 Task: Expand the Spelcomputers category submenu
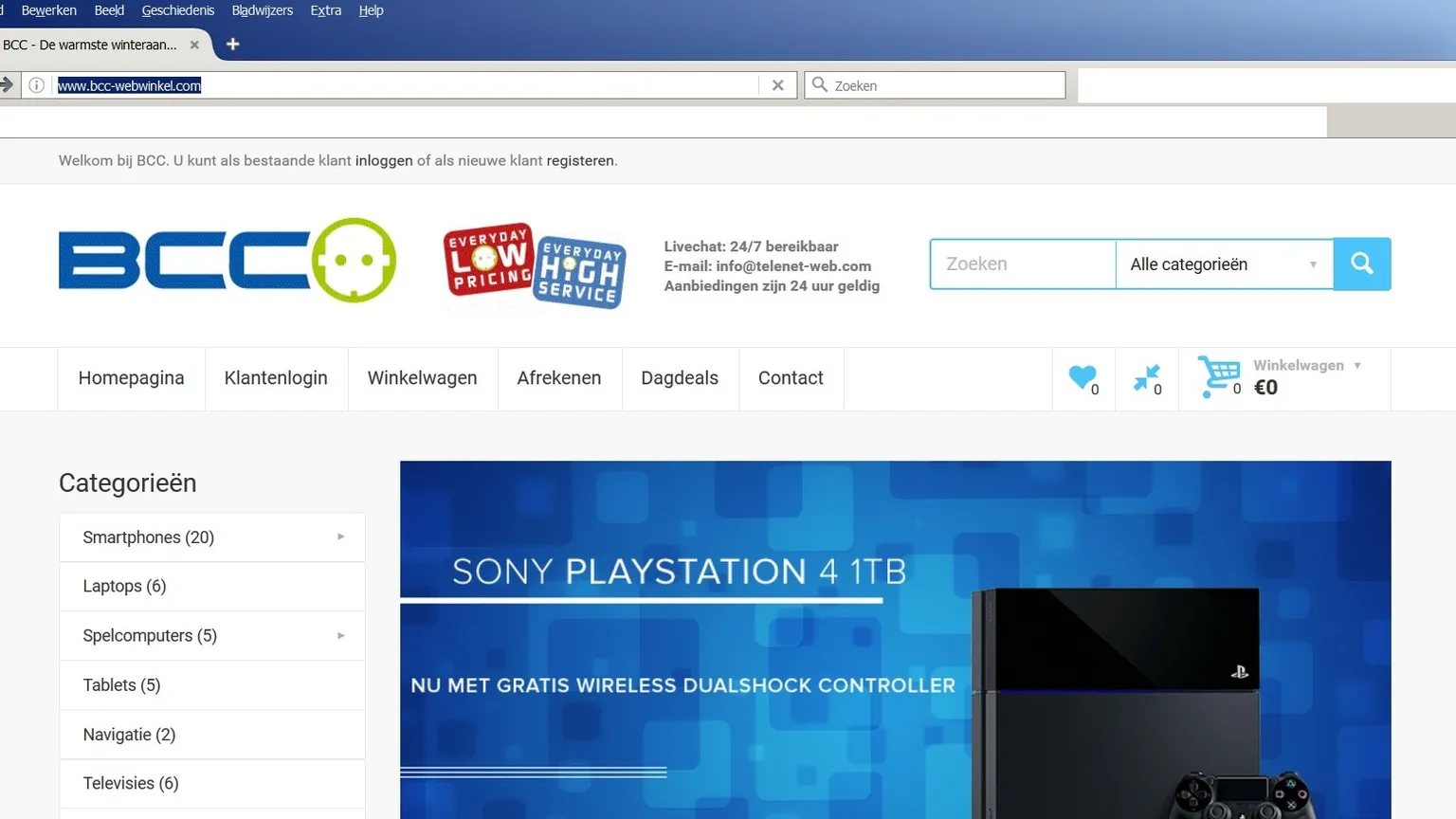(x=340, y=636)
